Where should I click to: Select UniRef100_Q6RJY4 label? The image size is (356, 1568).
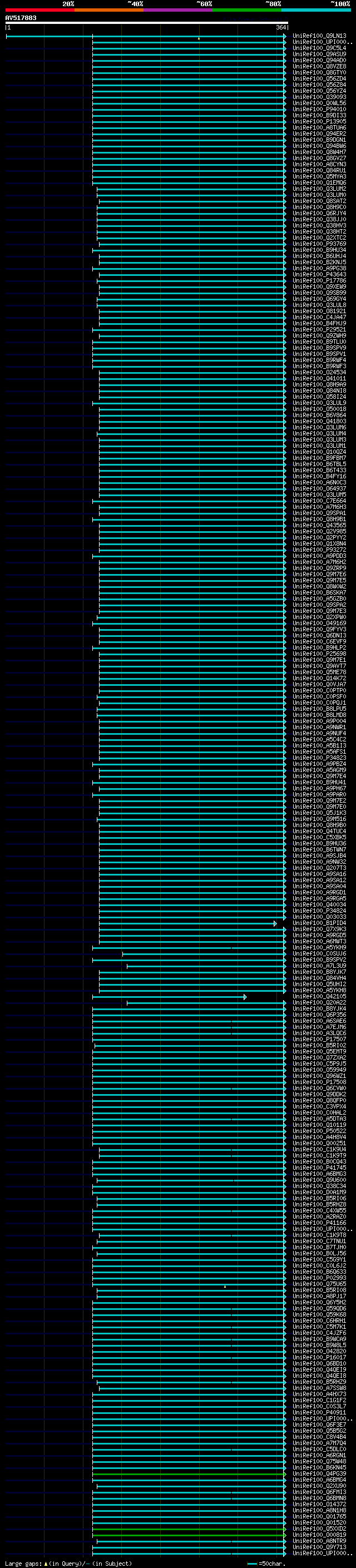tap(319, 213)
